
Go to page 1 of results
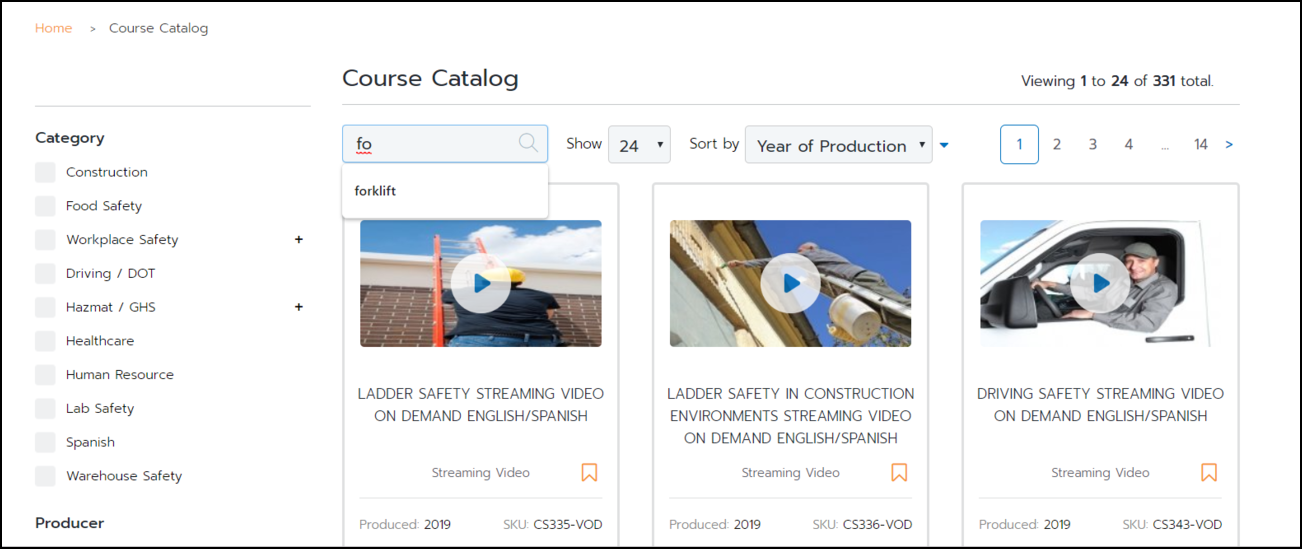[1019, 144]
